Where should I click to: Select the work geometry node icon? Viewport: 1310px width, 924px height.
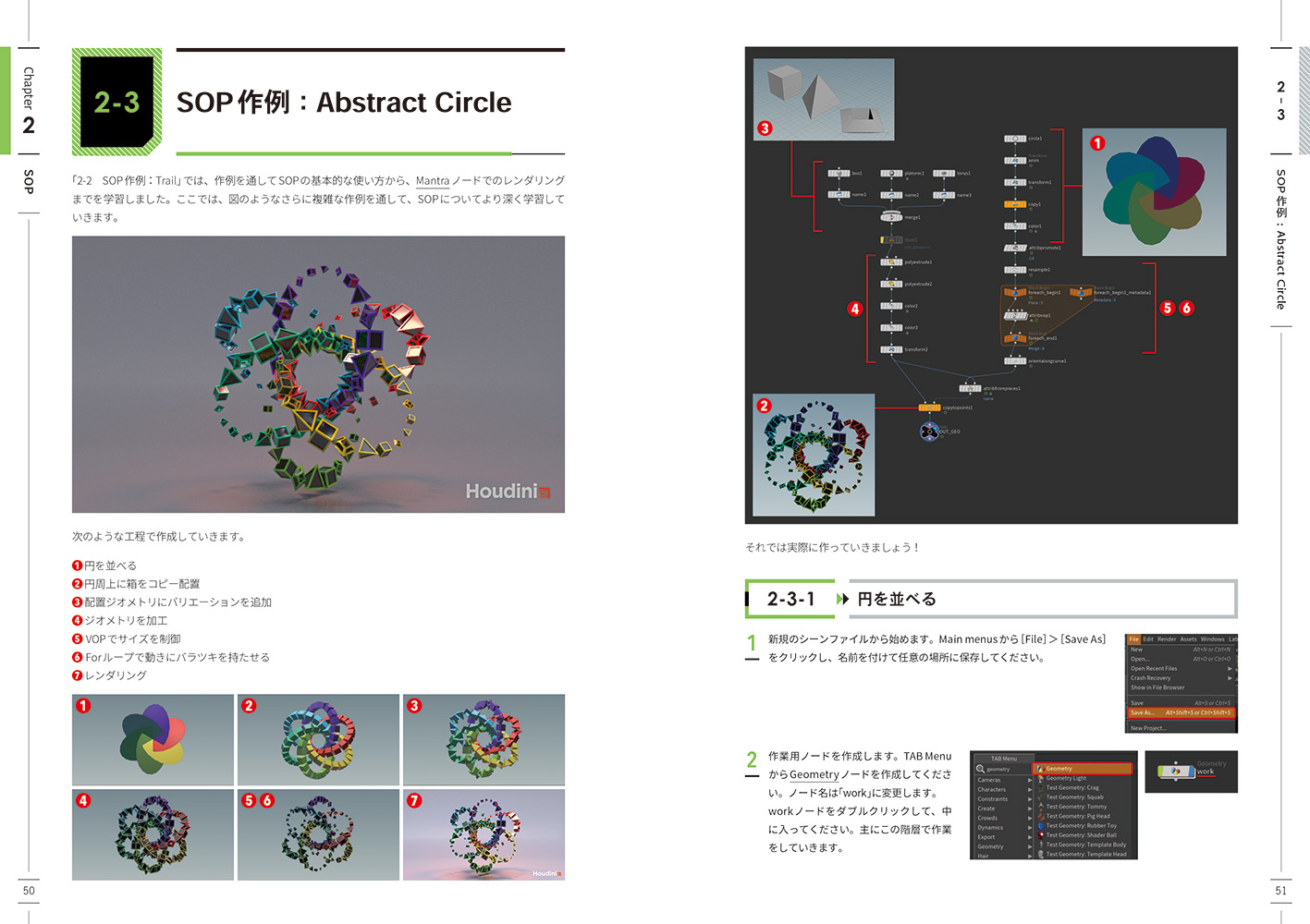(1176, 771)
